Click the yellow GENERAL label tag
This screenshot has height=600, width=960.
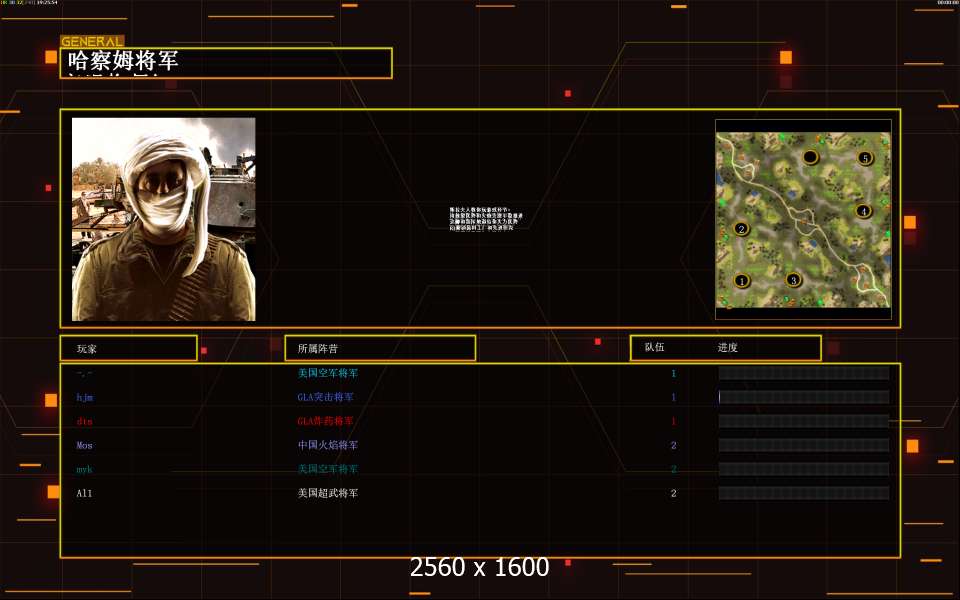click(x=92, y=42)
